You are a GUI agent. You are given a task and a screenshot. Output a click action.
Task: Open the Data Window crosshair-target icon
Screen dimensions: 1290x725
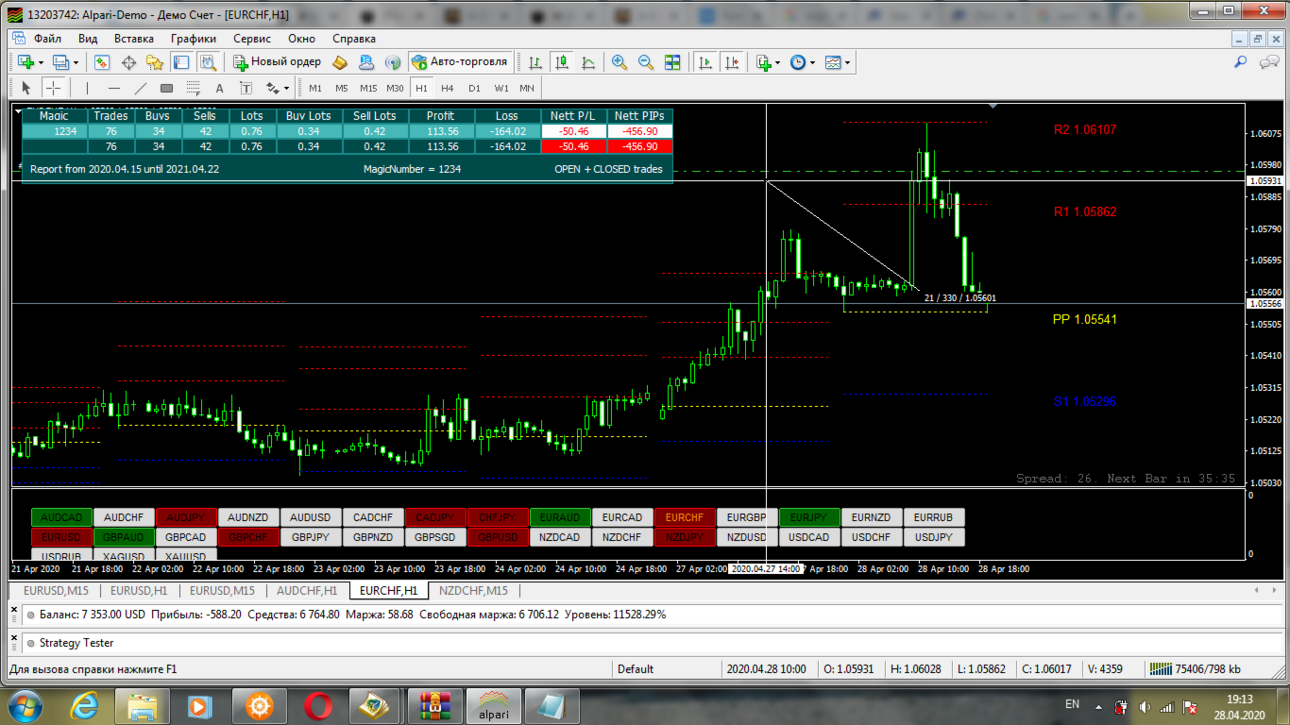(128, 62)
